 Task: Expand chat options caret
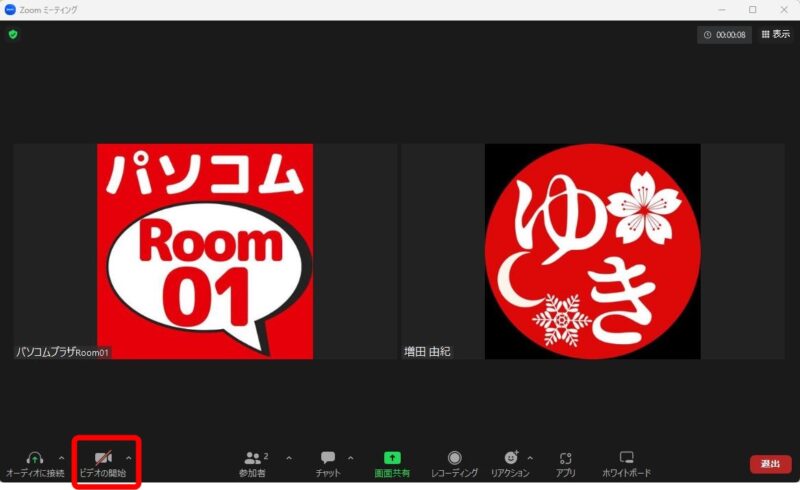point(351,458)
